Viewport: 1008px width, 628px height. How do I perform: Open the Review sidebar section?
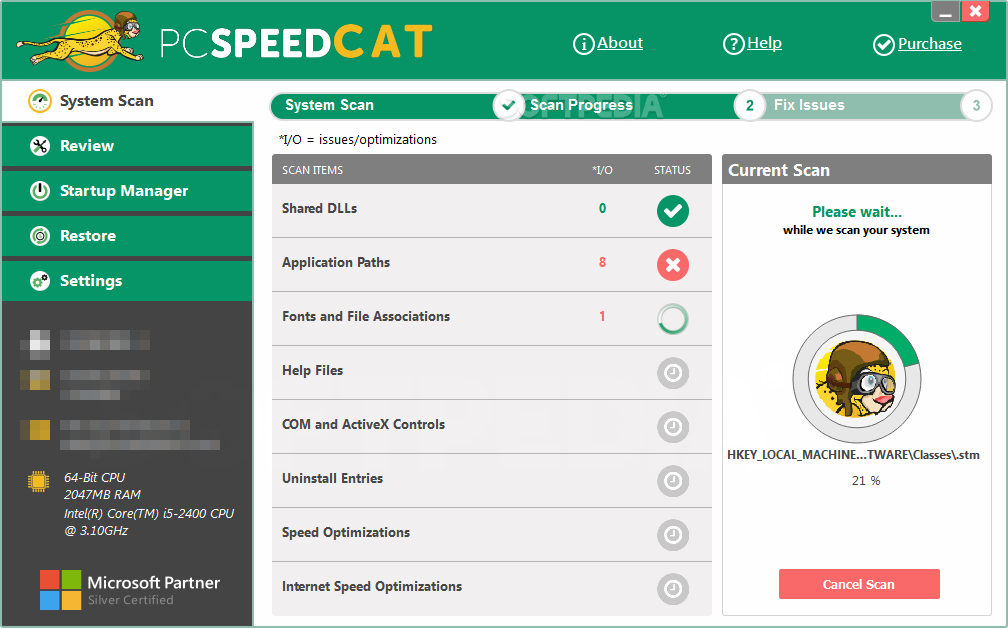click(127, 146)
